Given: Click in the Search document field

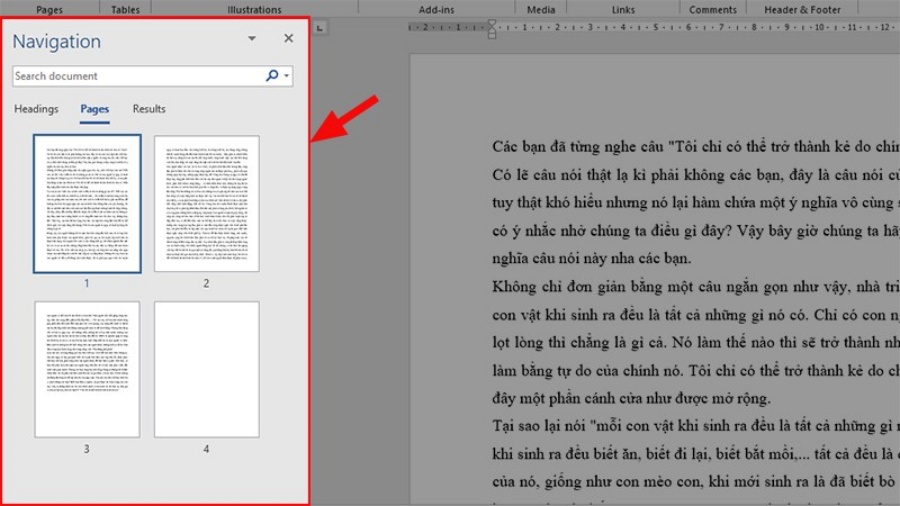Looking at the screenshot, I should pyautogui.click(x=137, y=76).
